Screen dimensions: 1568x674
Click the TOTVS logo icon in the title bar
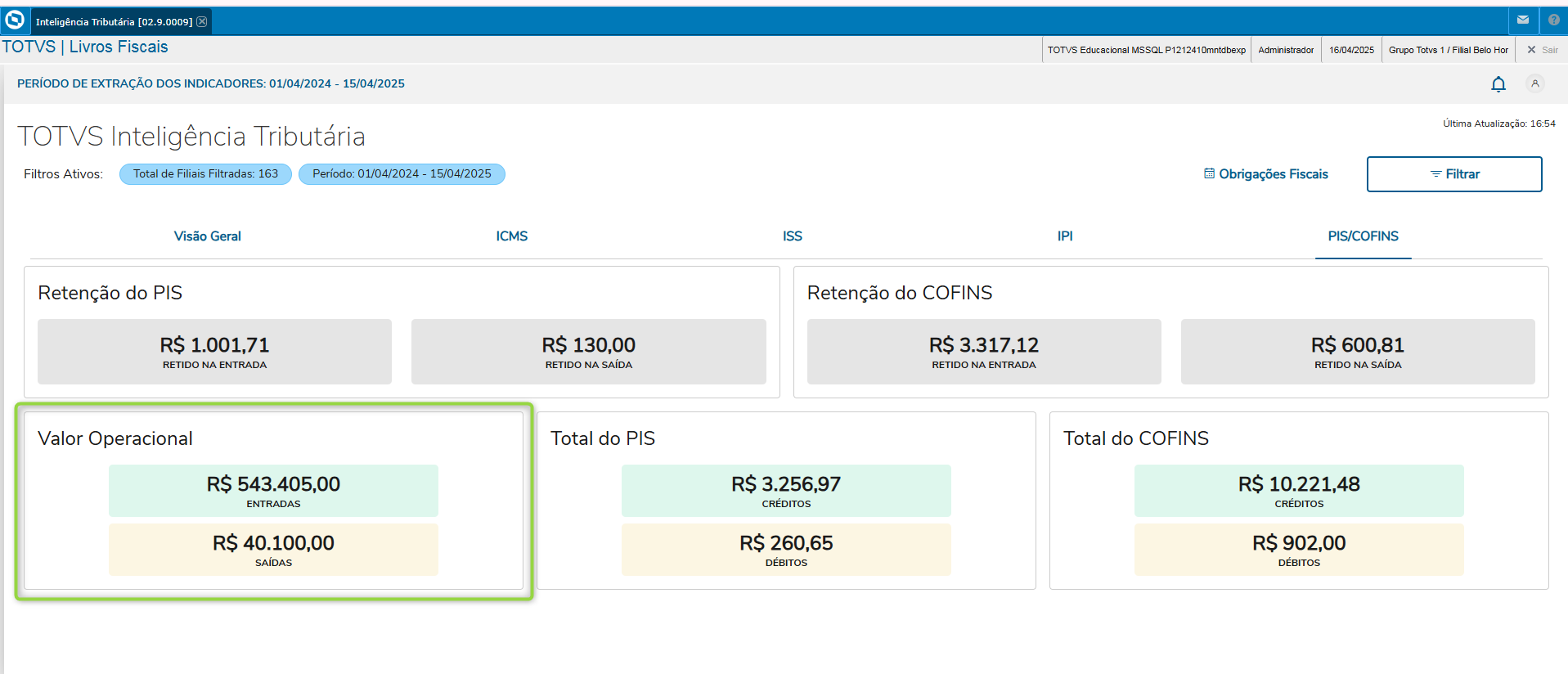15,20
